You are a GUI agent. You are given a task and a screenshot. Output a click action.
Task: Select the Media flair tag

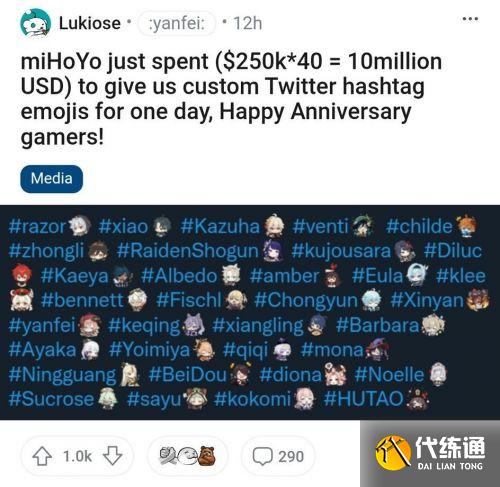point(51,179)
